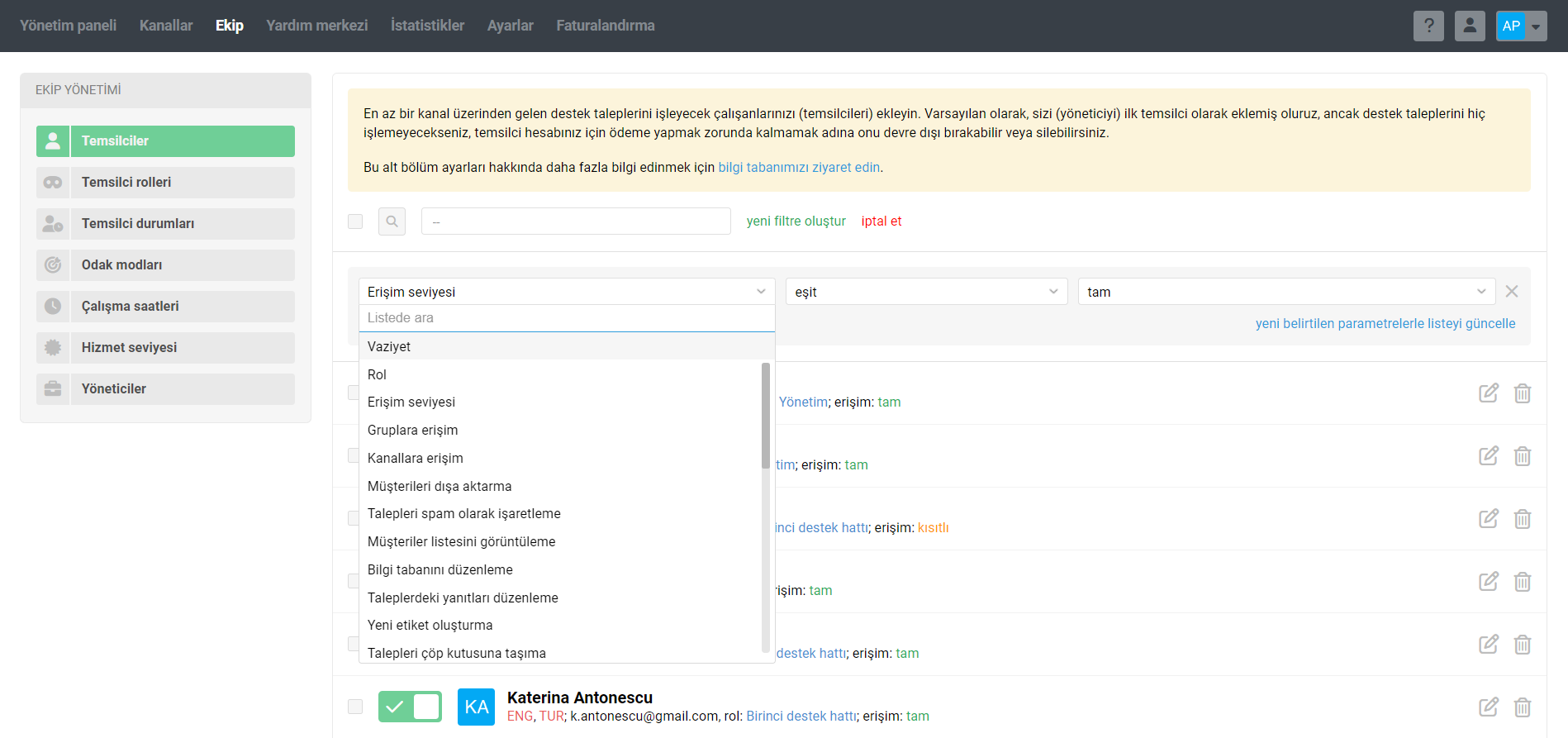Edit Katerina Antonescu's agent record

tap(1489, 707)
